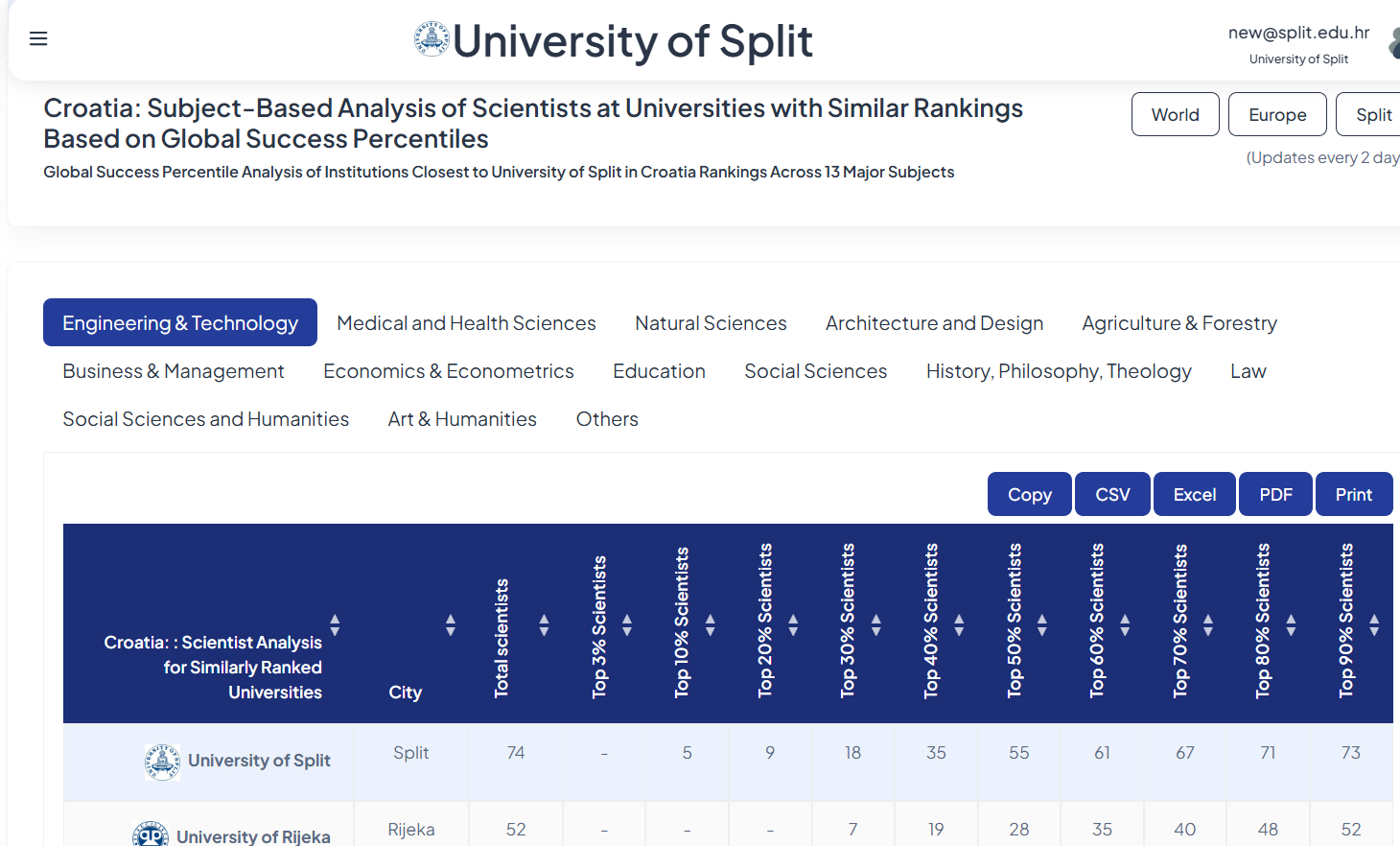Sort by Top 20% Scientists arrows

coord(793,625)
